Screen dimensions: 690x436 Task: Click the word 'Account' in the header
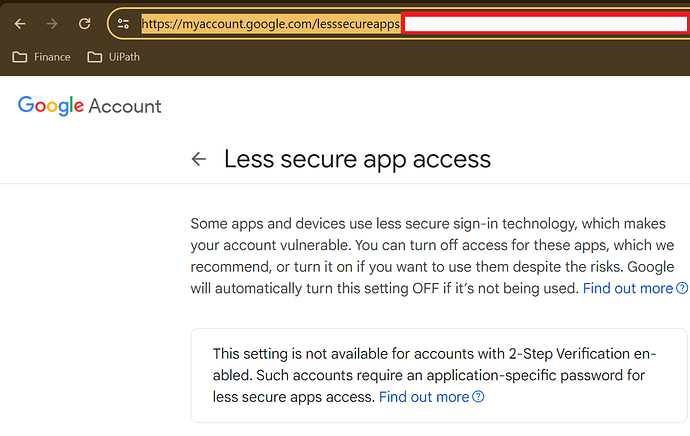(125, 106)
